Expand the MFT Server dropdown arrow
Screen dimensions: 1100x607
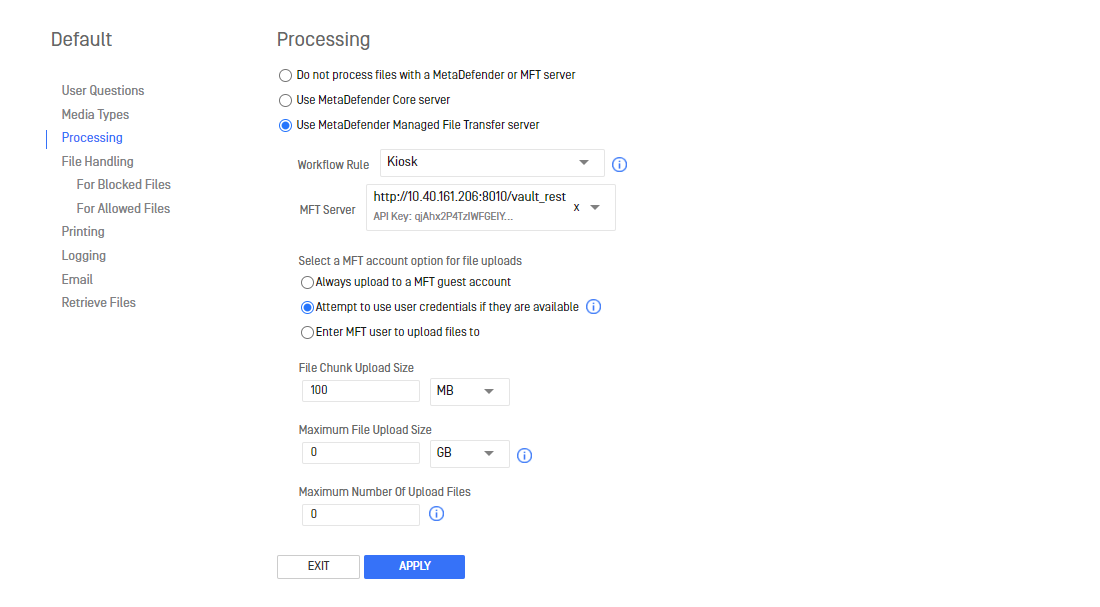(595, 207)
